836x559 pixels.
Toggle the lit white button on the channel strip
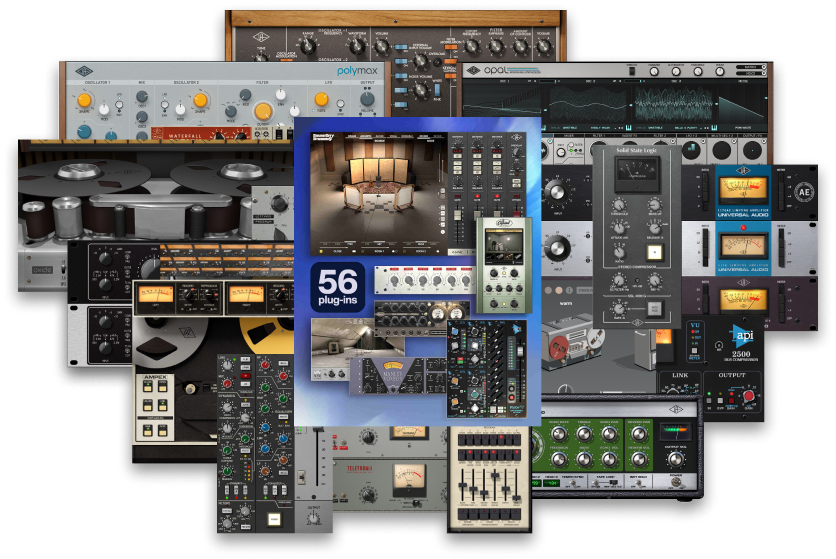pos(274,519)
